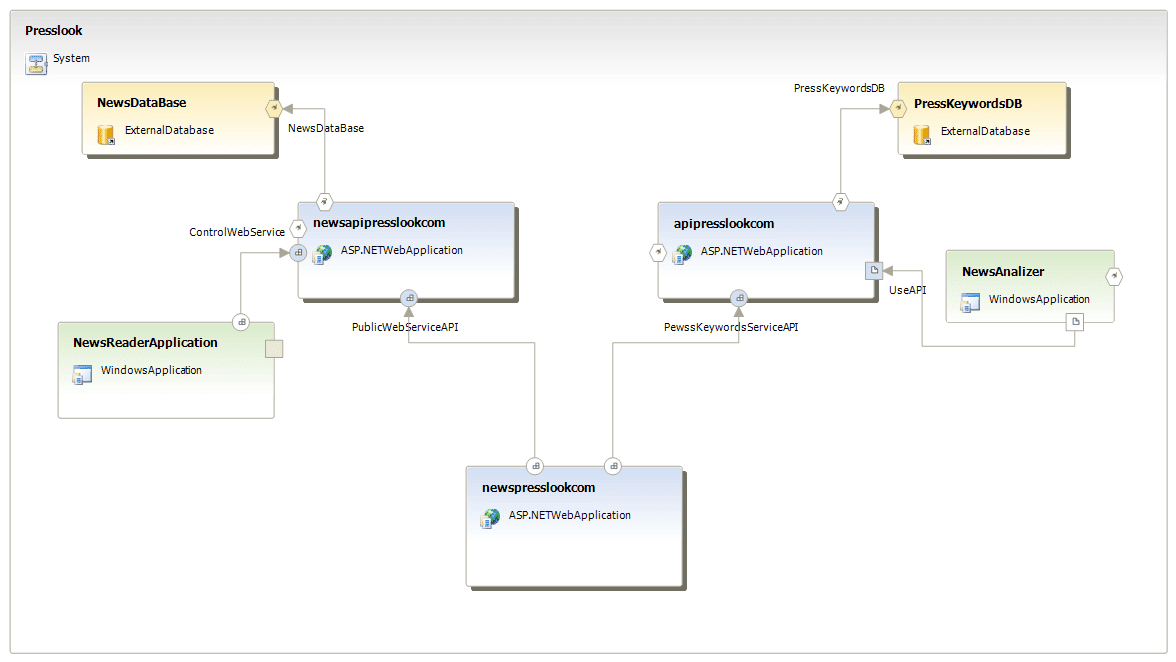The width and height of the screenshot is (1176, 662).
Task: Click the newspresslookcom ASP.NET globe icon
Action: pos(490,518)
